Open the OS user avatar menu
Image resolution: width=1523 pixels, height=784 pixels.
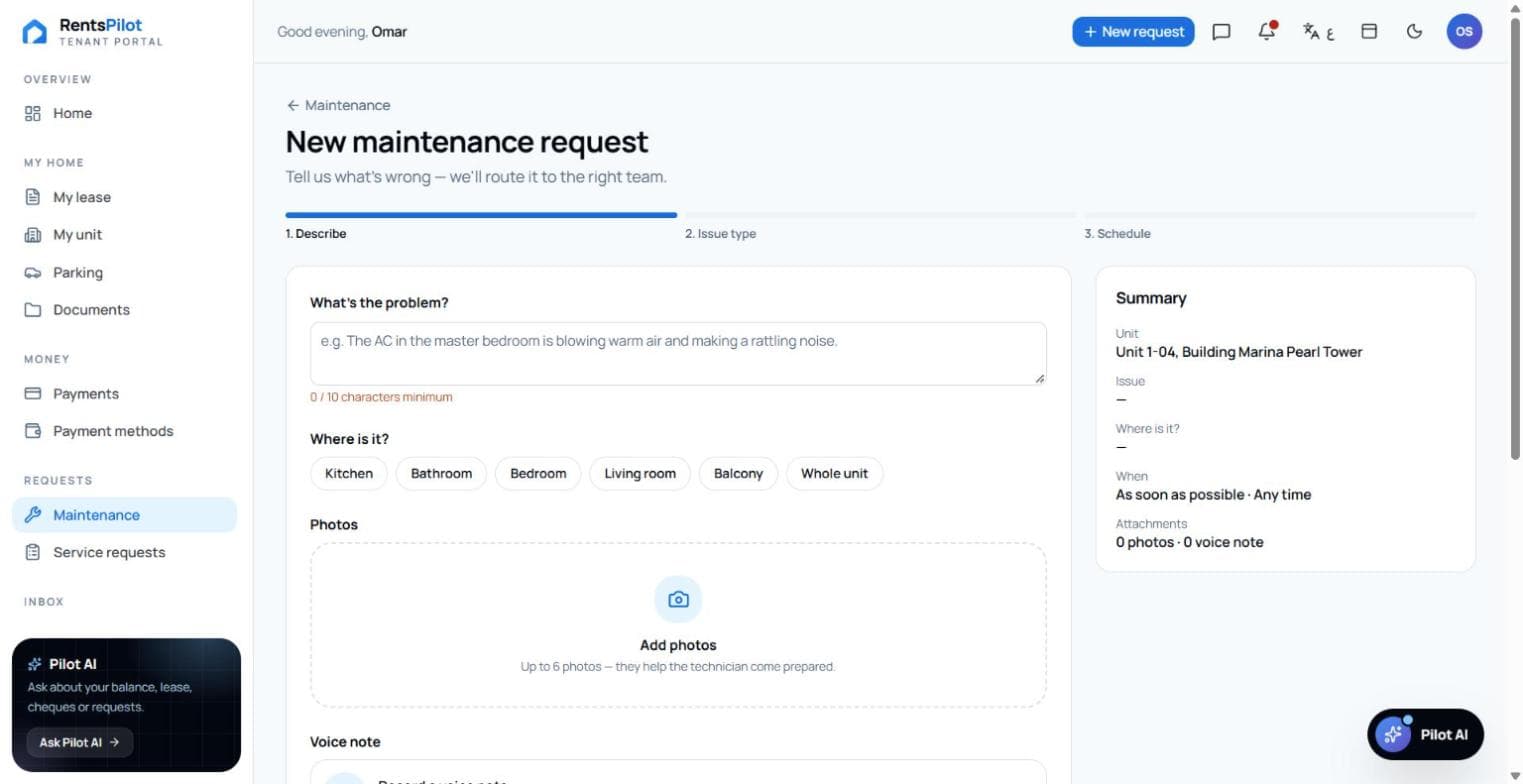tap(1464, 32)
